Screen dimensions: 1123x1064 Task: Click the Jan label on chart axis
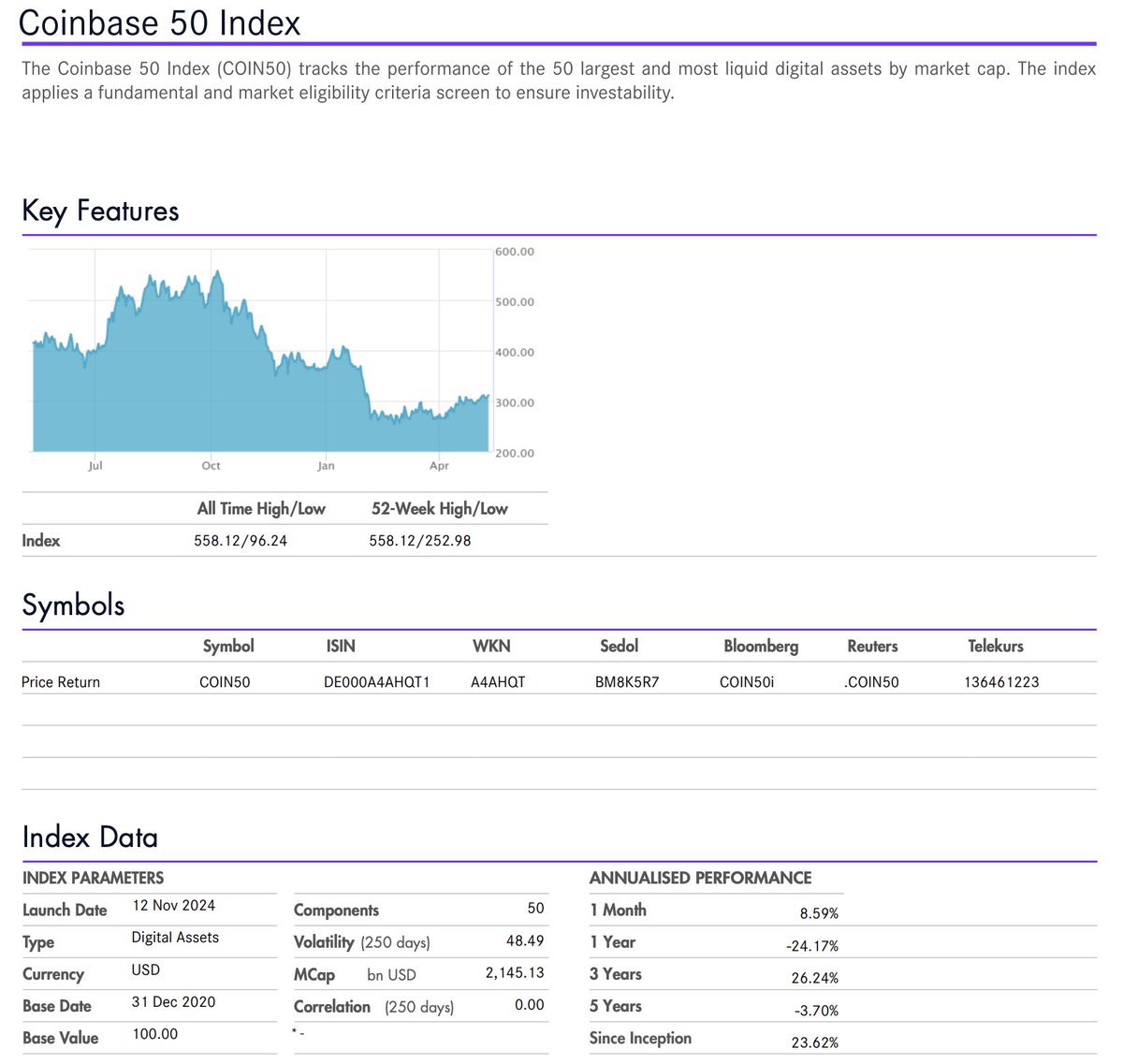326,466
